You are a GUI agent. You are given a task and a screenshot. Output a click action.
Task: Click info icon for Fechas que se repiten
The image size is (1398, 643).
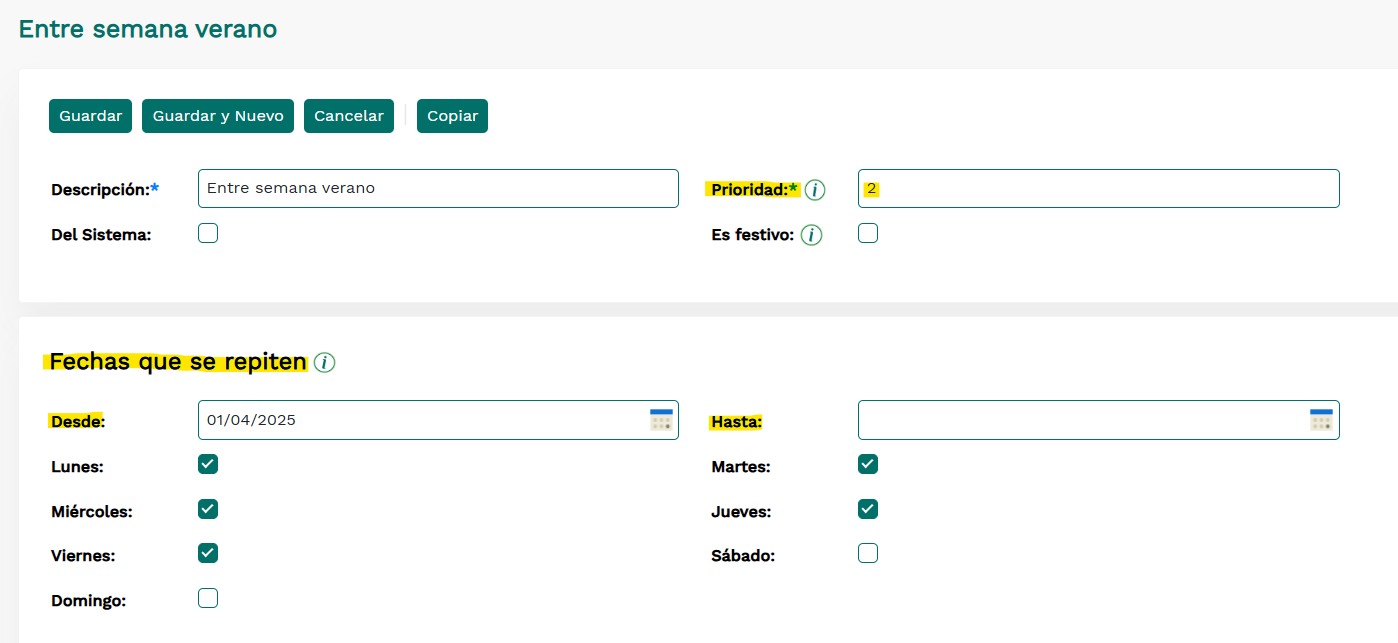tap(324, 363)
